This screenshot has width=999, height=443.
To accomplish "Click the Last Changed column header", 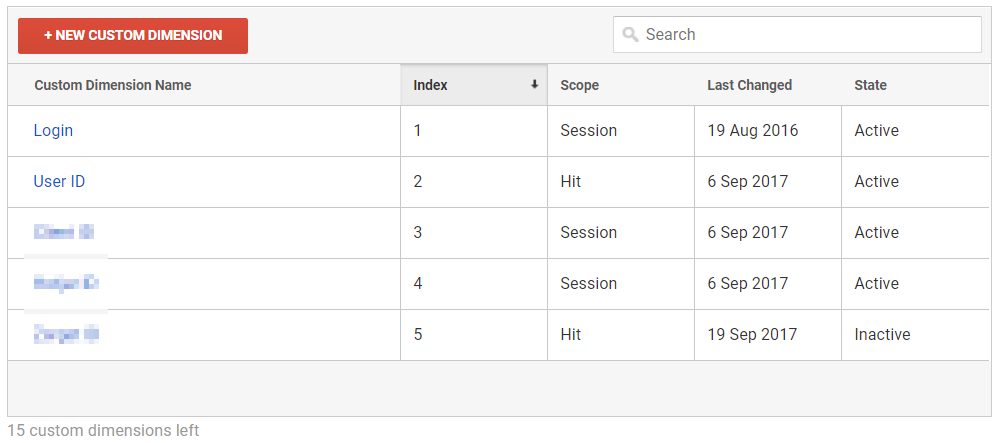I will pyautogui.click(x=749, y=85).
